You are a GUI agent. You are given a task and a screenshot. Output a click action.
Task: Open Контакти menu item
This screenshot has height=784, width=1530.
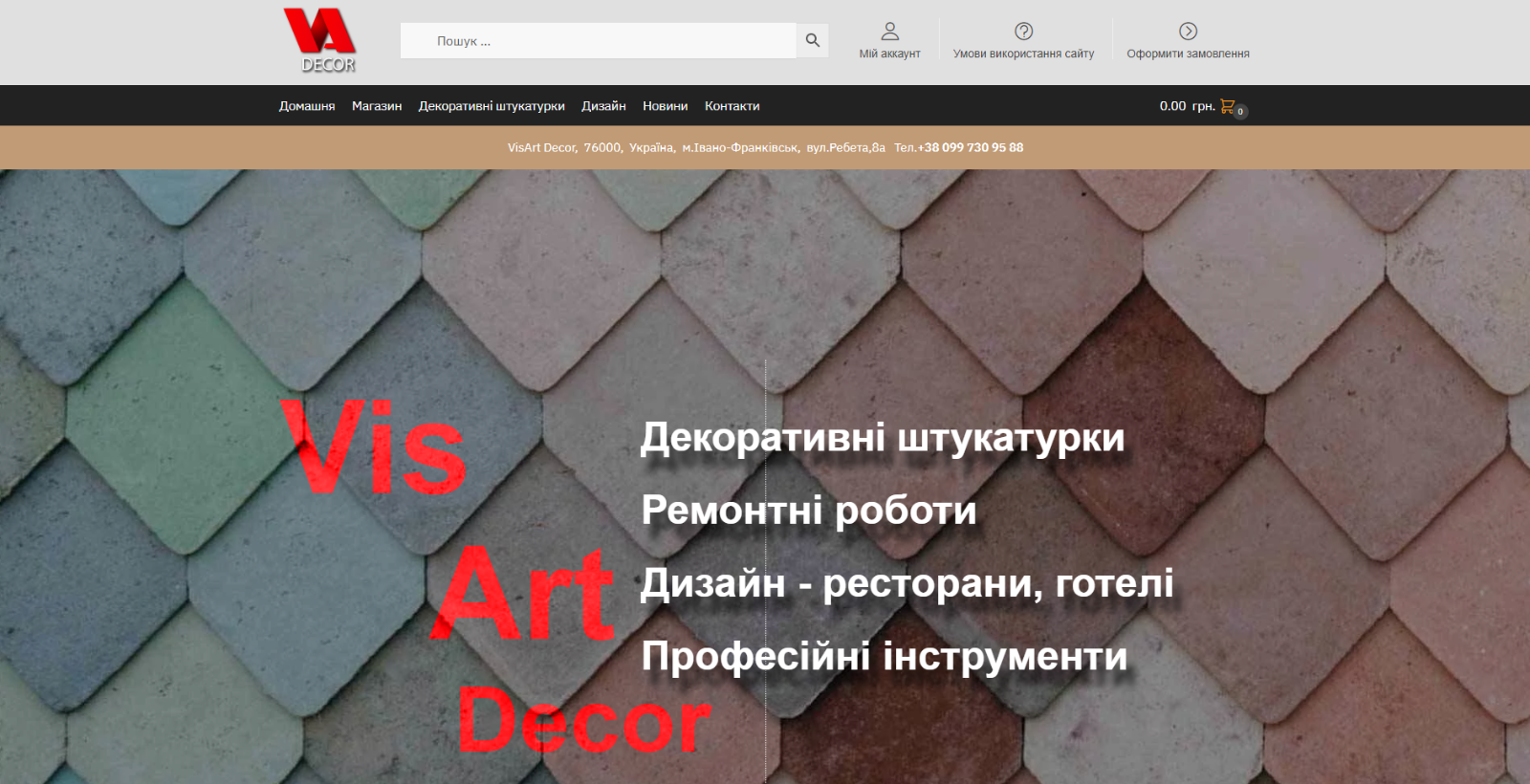click(732, 106)
